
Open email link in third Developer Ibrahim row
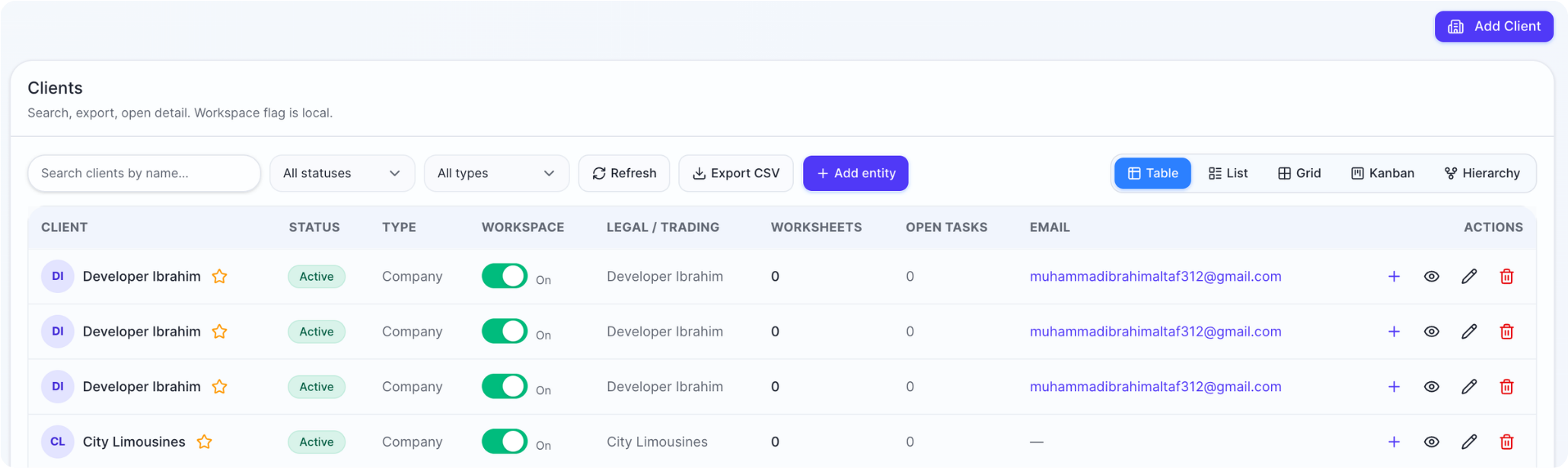[x=1155, y=387]
